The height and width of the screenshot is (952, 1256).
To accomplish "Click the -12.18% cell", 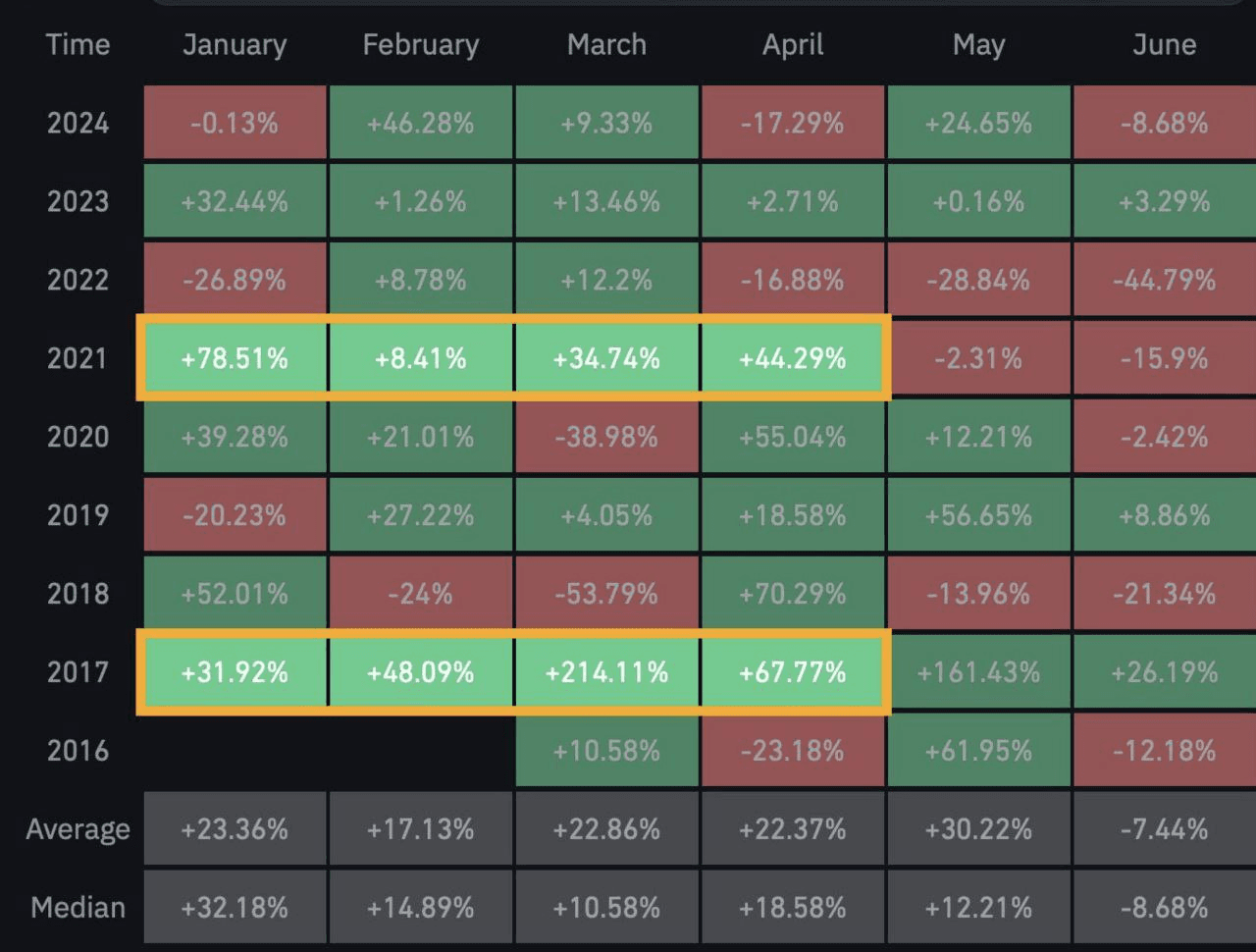I will tap(1165, 751).
